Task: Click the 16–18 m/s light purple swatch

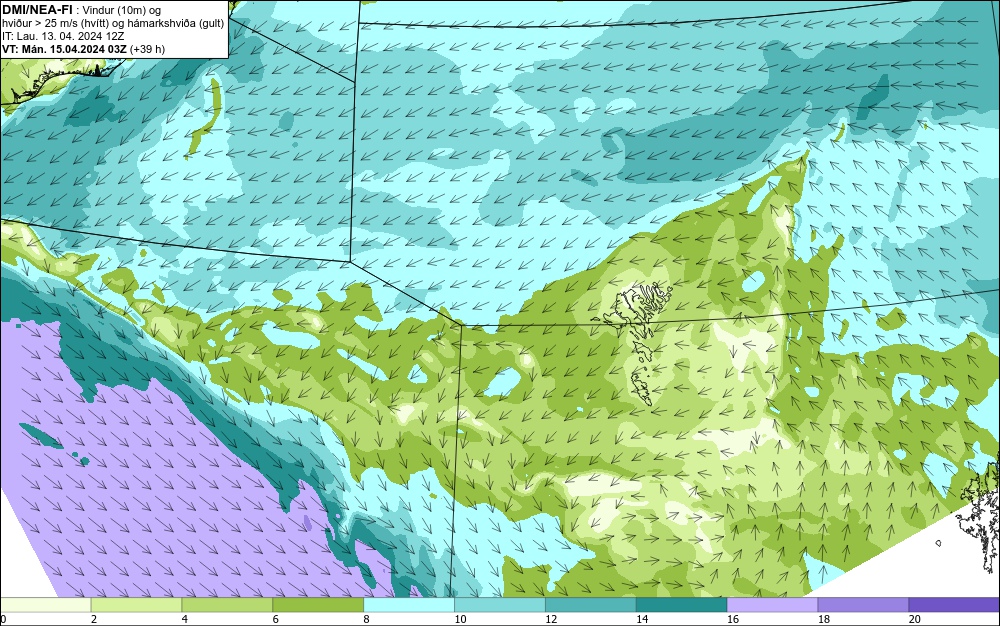Action: pyautogui.click(x=772, y=604)
